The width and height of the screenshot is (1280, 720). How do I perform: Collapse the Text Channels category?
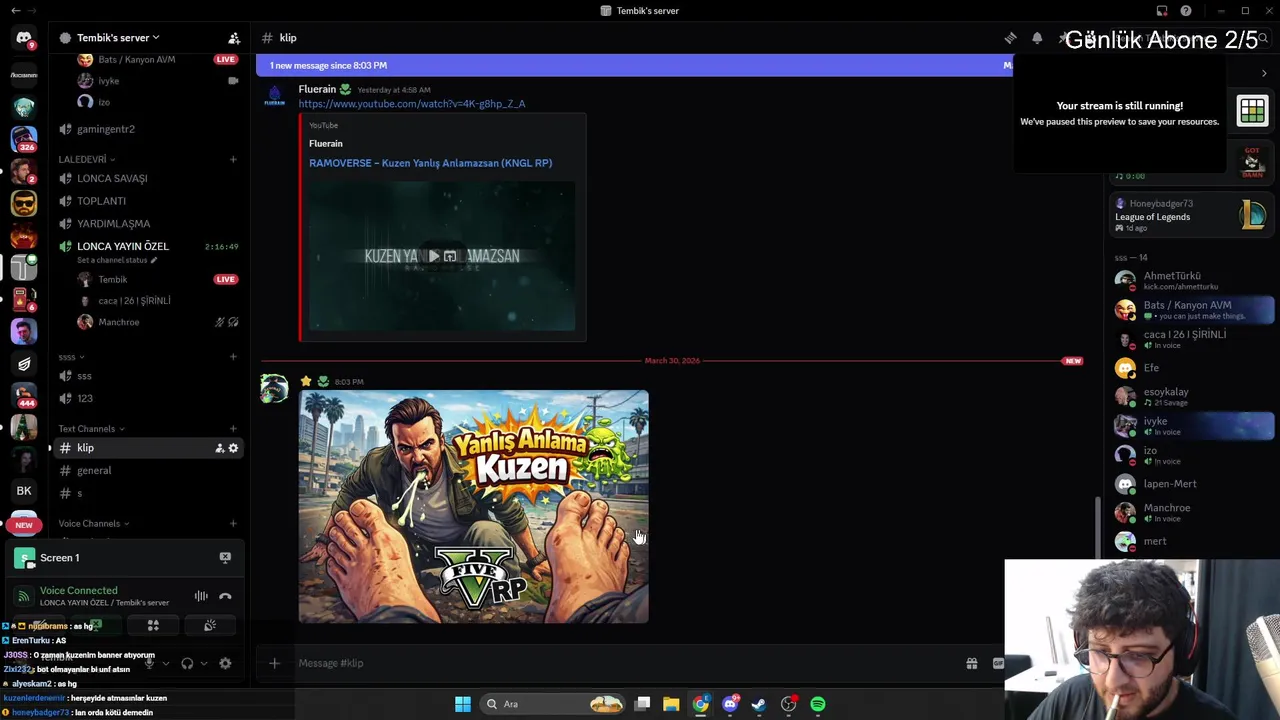click(91, 429)
